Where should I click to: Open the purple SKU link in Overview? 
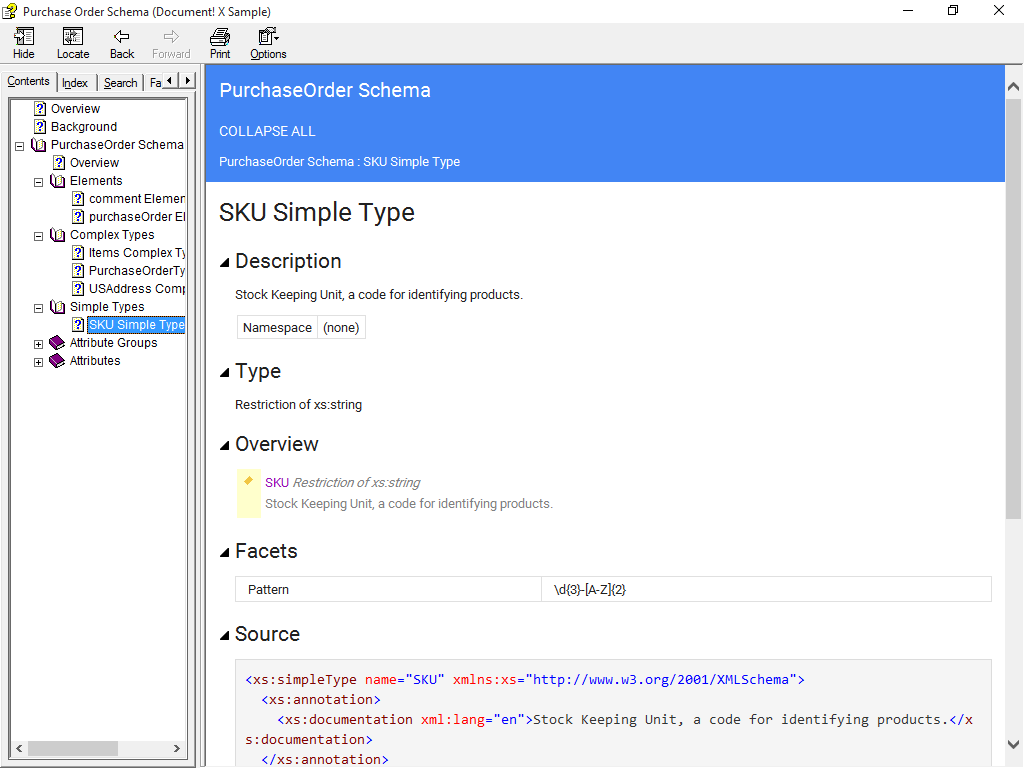point(277,483)
